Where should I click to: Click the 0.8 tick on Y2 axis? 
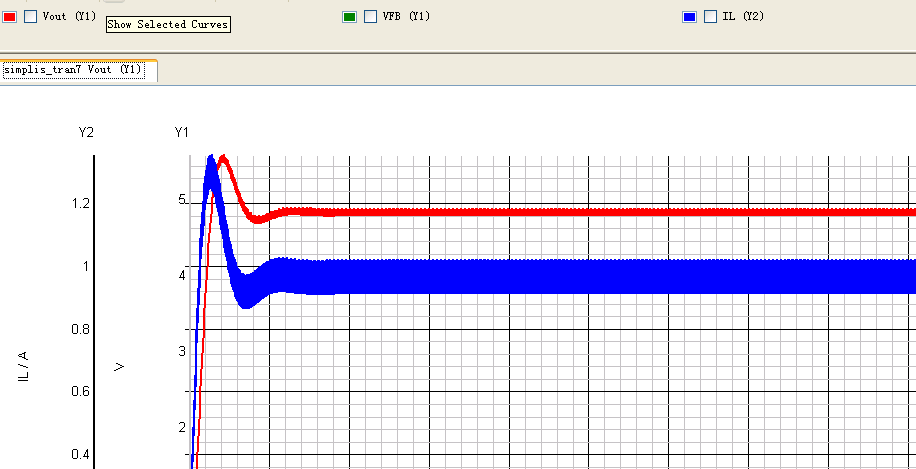coord(78,329)
